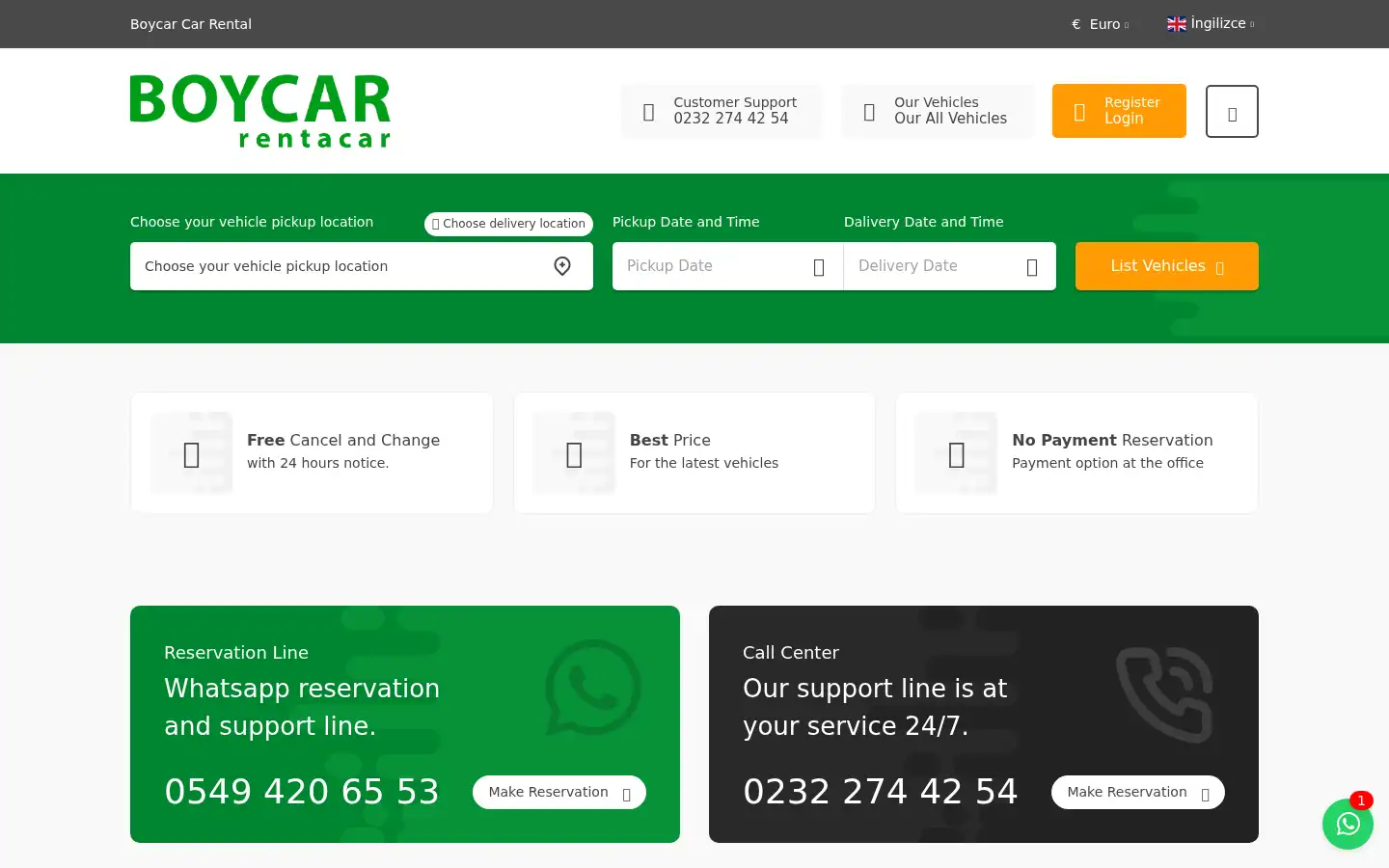This screenshot has height=868, width=1389.
Task: Click the Reservation Line heading
Action: pos(236,653)
